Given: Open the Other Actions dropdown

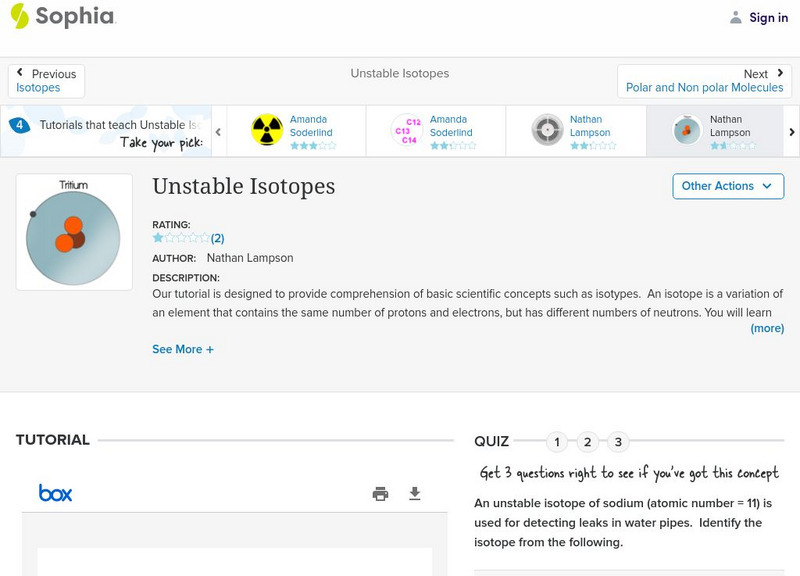Looking at the screenshot, I should (x=727, y=186).
